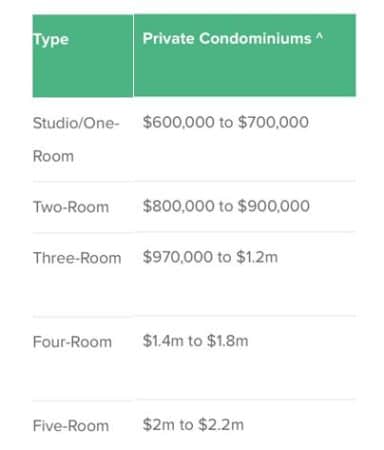This screenshot has height=450, width=384.
Task: Click the $600,000 to $700,000 price cell
Action: [x=226, y=122]
